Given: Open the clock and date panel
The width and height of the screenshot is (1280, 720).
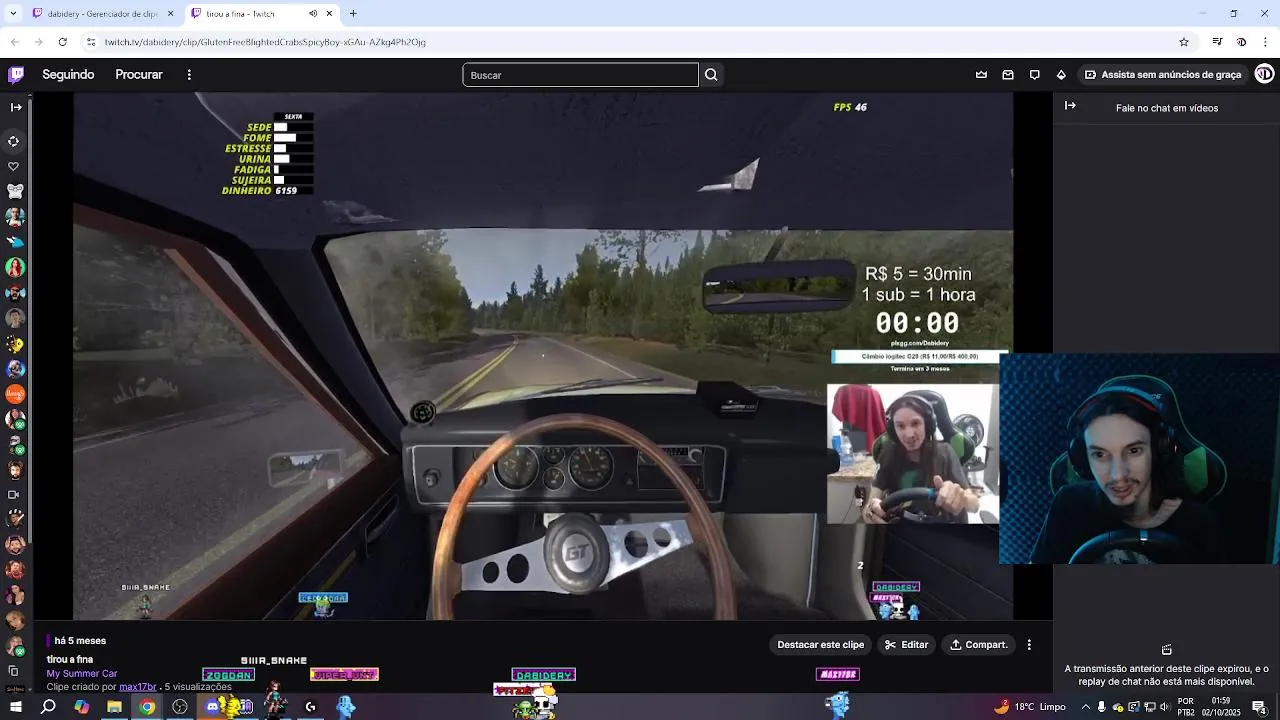Looking at the screenshot, I should pyautogui.click(x=1220, y=707).
